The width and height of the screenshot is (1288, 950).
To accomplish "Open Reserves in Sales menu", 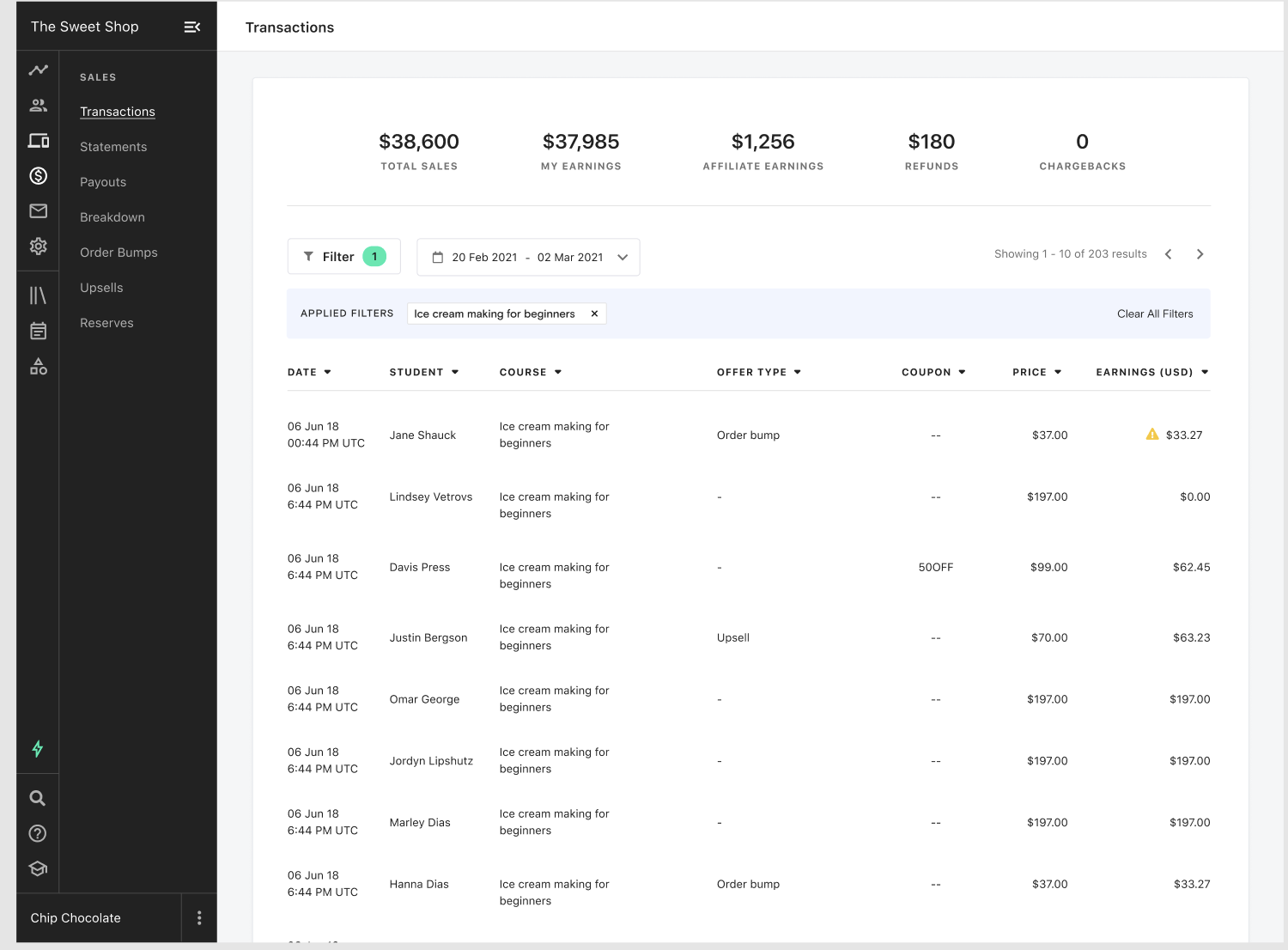I will (x=106, y=323).
